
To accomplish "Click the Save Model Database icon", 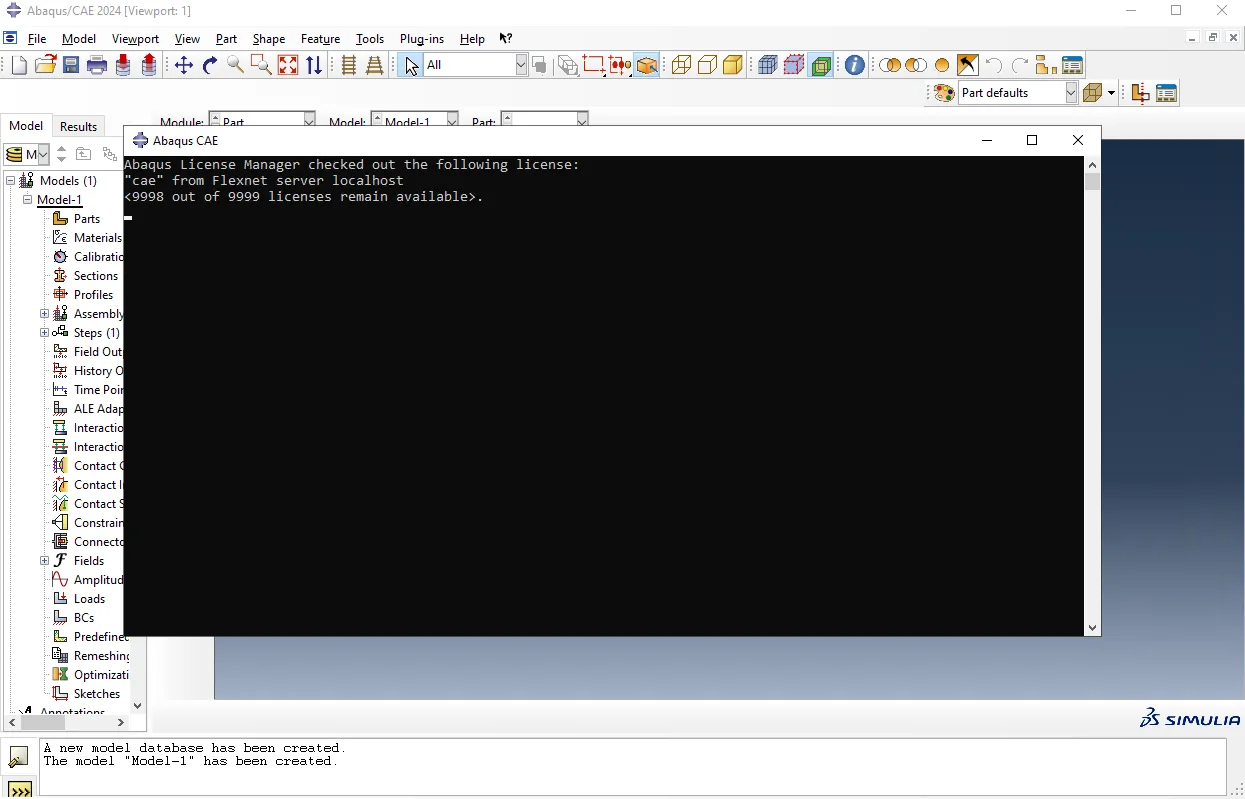I will (x=71, y=65).
